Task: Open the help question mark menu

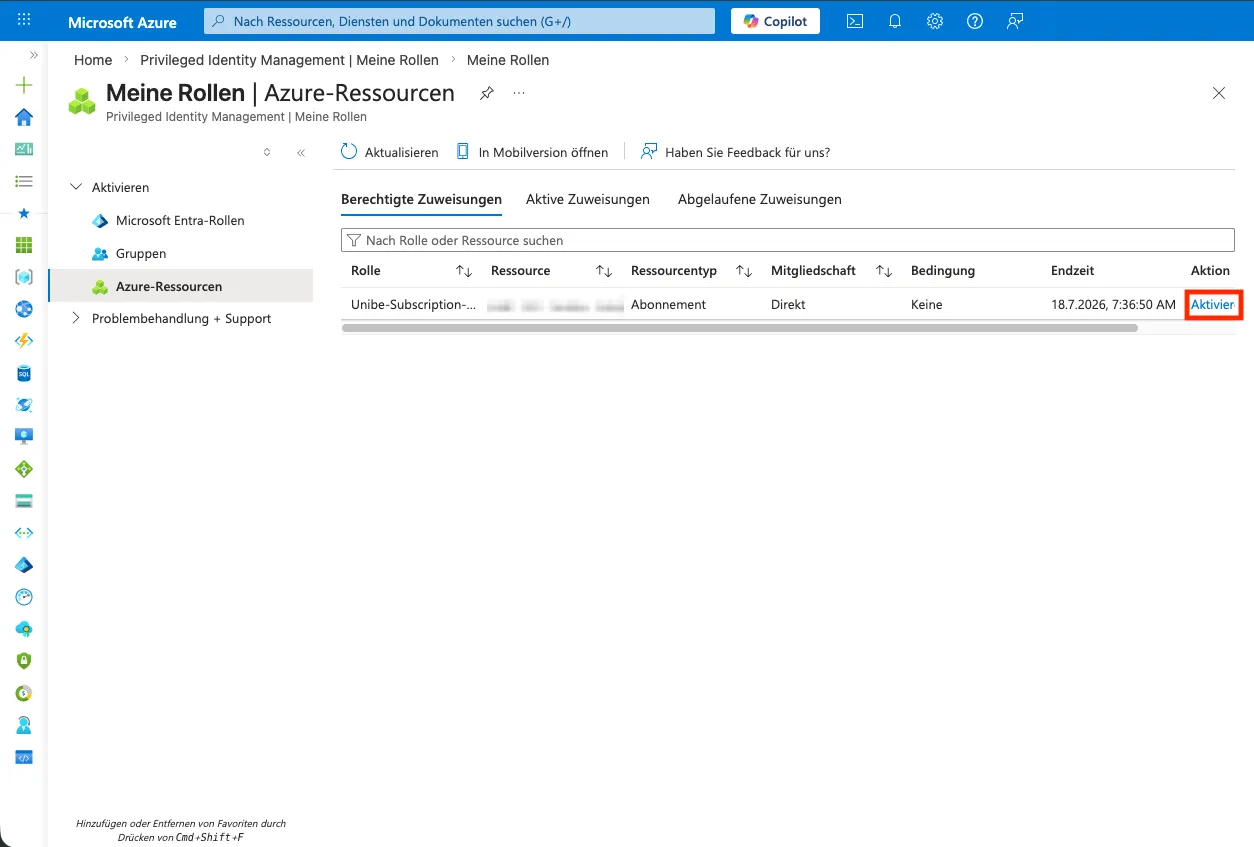Action: coord(975,21)
